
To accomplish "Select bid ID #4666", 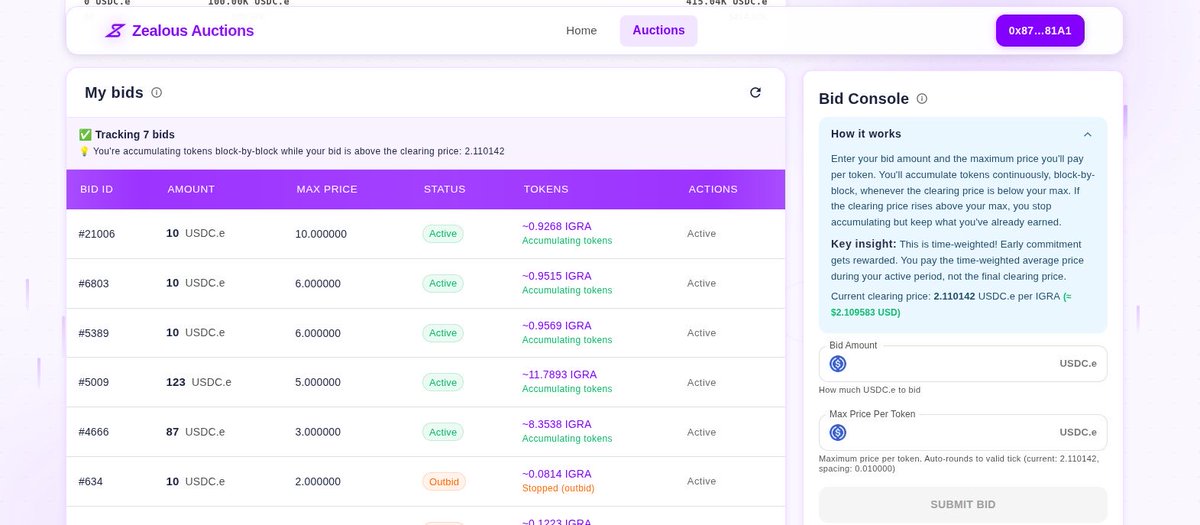I will pos(94,432).
